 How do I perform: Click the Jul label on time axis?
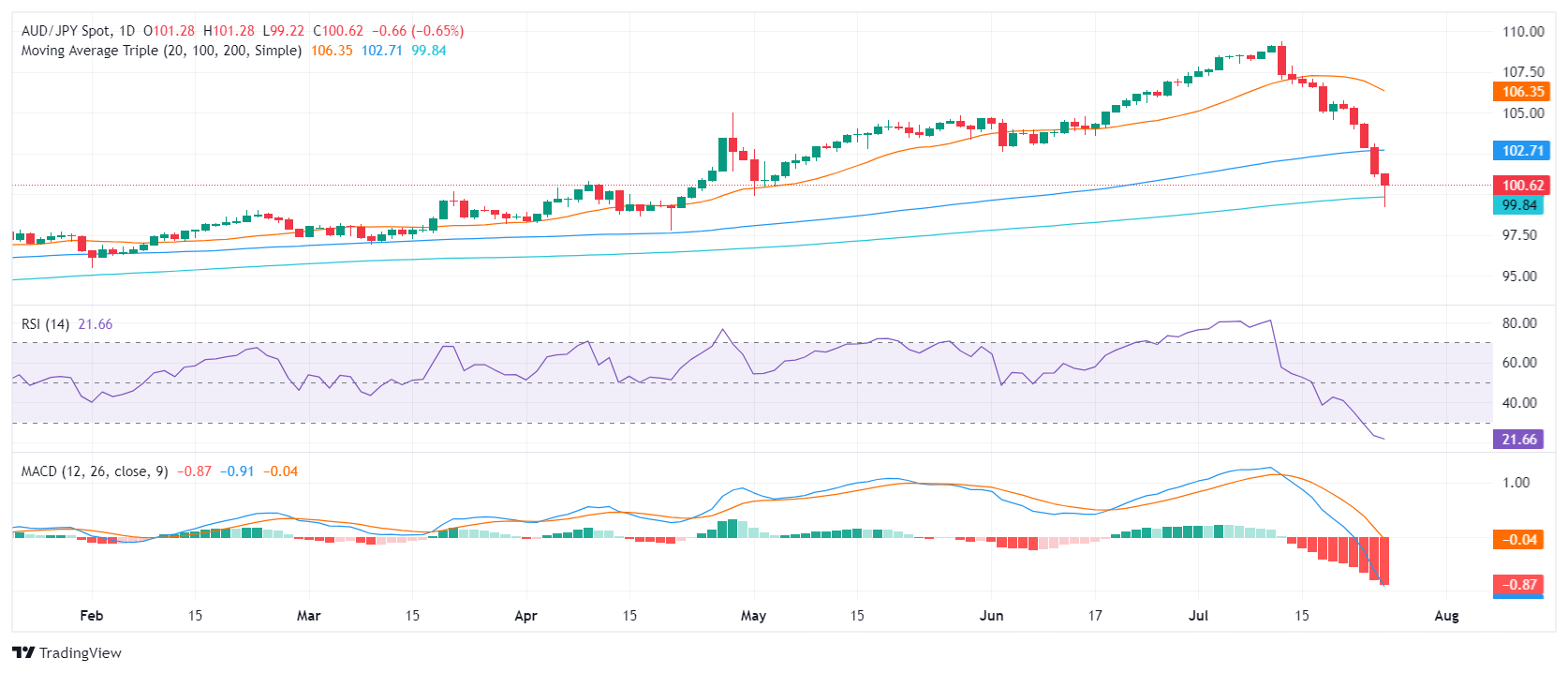[1198, 616]
